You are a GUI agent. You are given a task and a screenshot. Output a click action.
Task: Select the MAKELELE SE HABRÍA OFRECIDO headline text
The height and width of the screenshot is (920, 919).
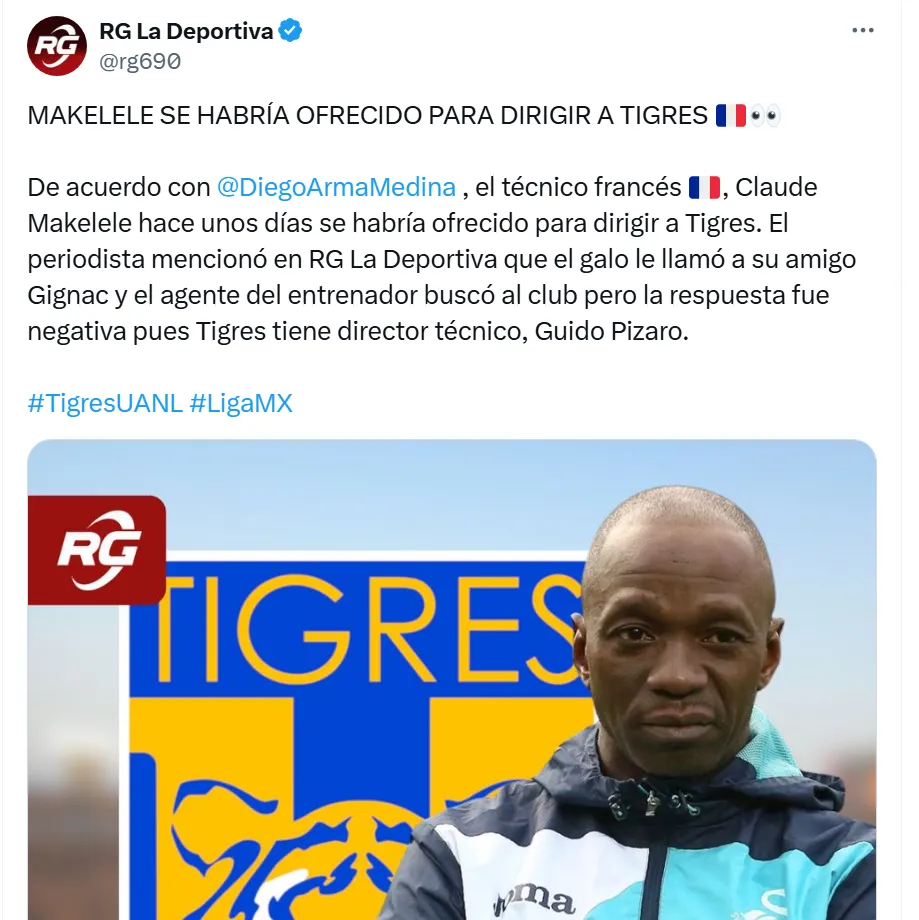367,116
